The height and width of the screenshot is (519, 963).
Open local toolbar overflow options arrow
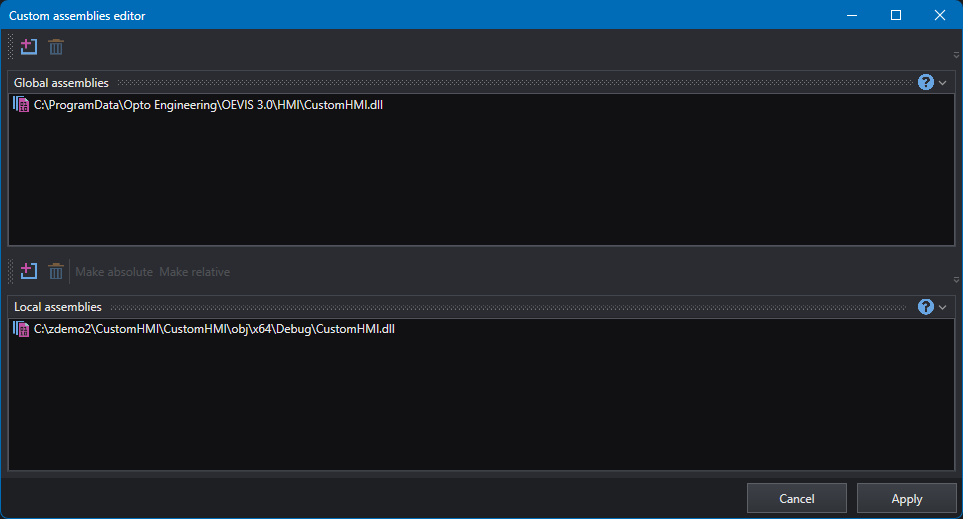(x=956, y=280)
